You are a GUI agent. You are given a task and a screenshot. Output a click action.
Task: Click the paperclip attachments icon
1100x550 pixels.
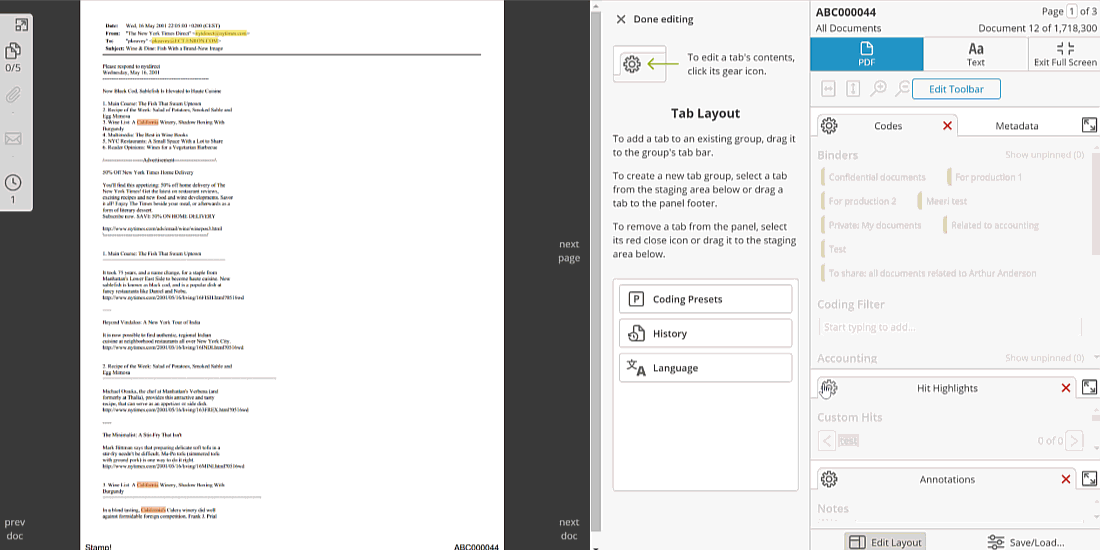pyautogui.click(x=13, y=95)
